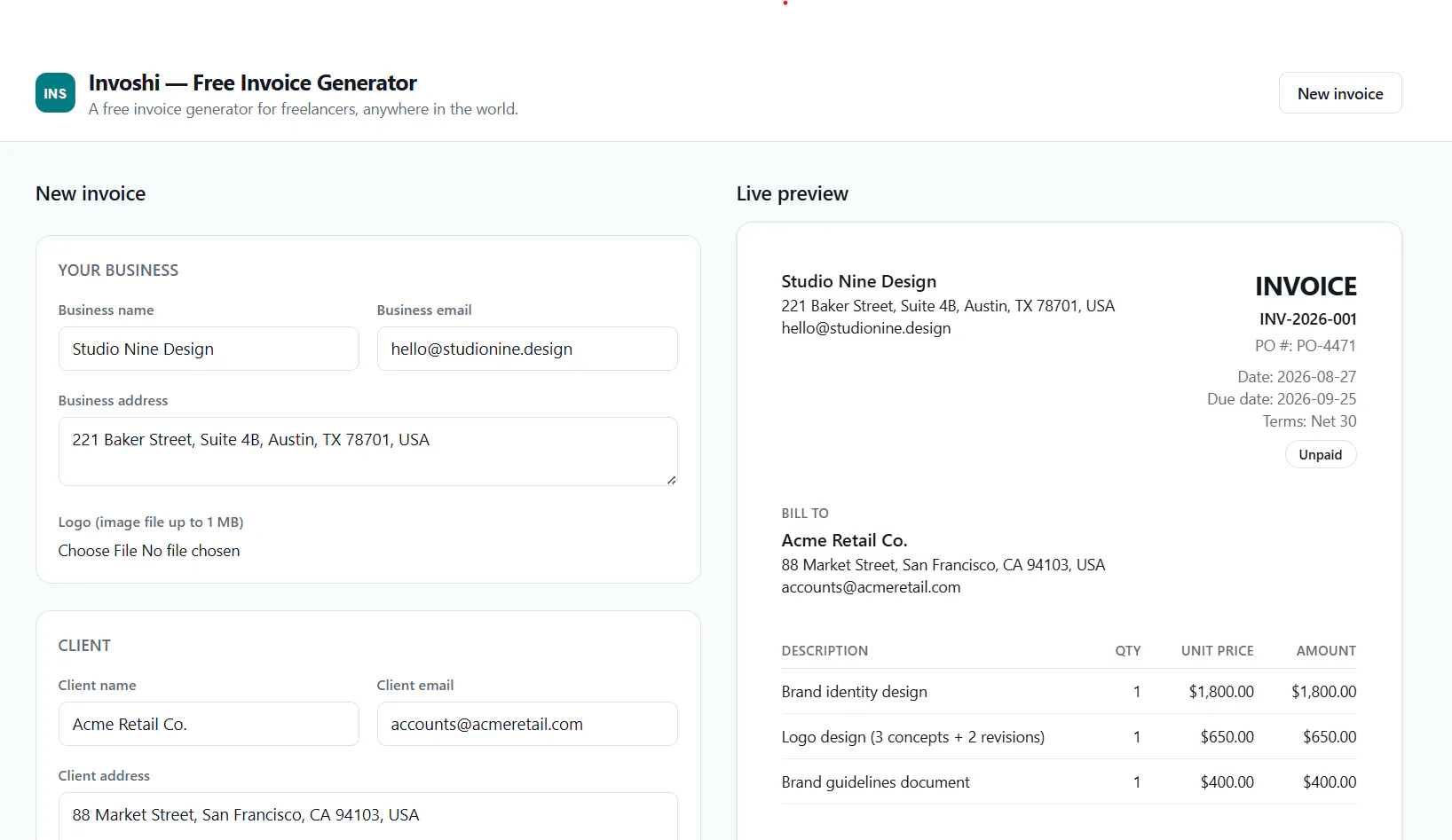Click the Brand identity design row description
The image size is (1452, 840).
855,692
